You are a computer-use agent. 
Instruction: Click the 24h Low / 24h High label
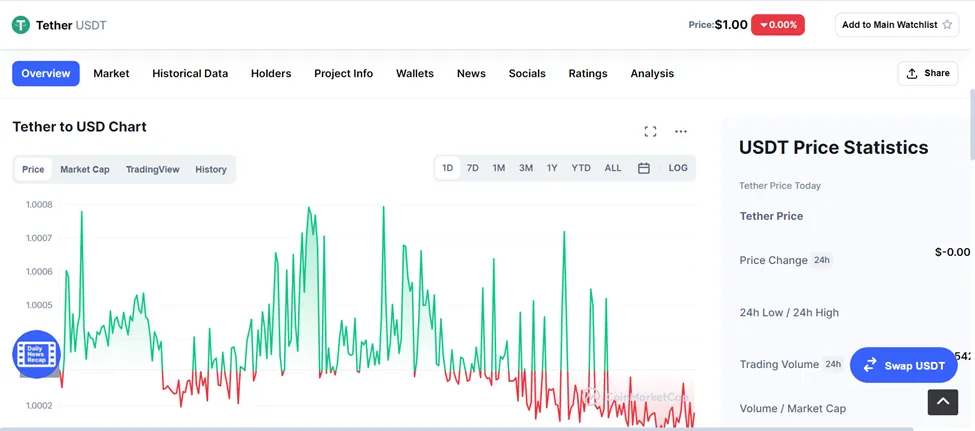click(789, 312)
